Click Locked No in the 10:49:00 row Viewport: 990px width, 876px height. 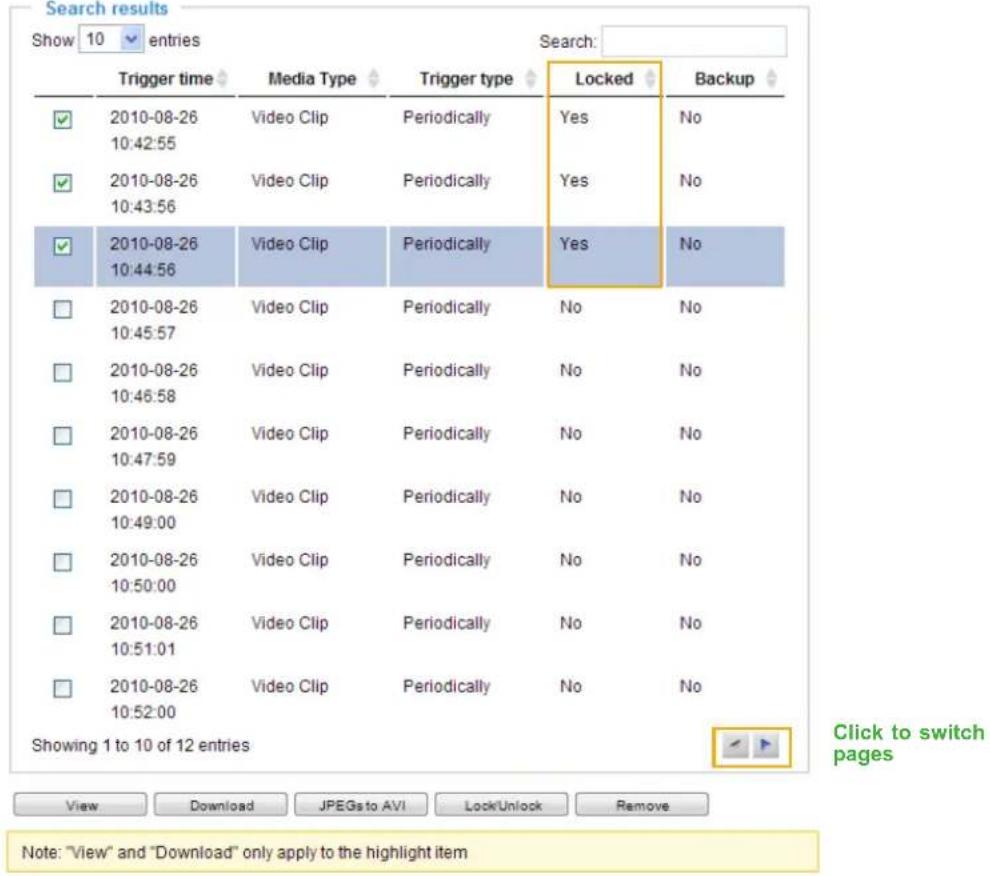coord(571,496)
